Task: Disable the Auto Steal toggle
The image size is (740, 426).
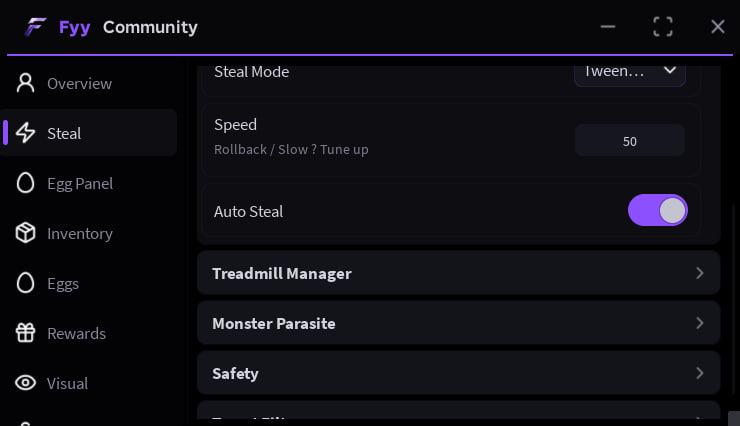Action: tap(657, 210)
